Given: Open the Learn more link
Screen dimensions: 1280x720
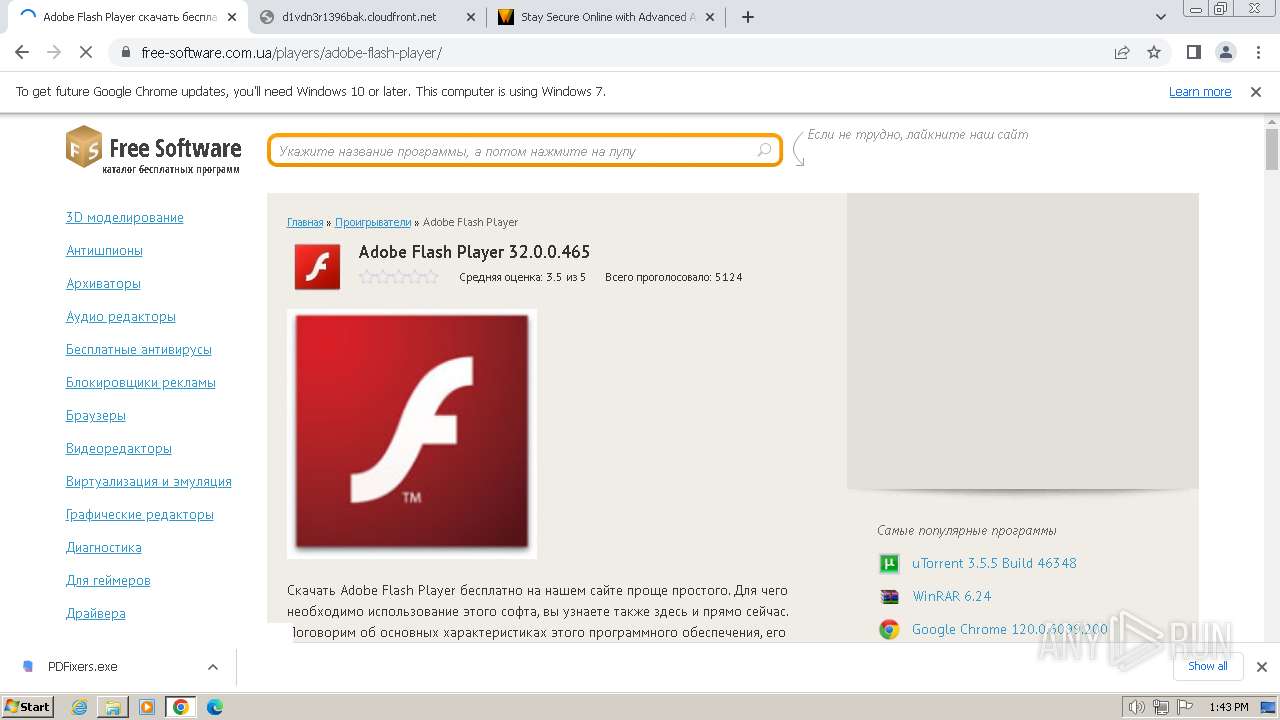Looking at the screenshot, I should [x=1200, y=91].
